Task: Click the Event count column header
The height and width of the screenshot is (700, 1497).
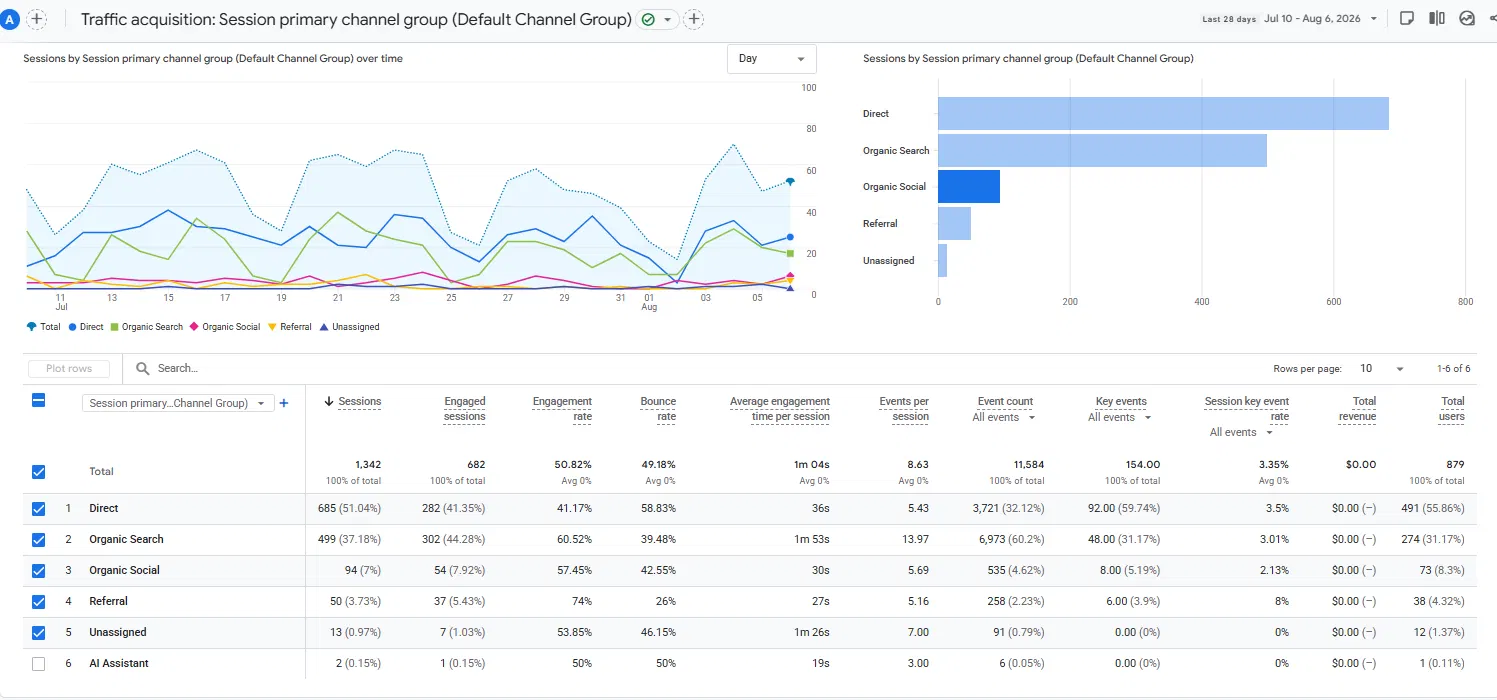Action: pos(1005,401)
